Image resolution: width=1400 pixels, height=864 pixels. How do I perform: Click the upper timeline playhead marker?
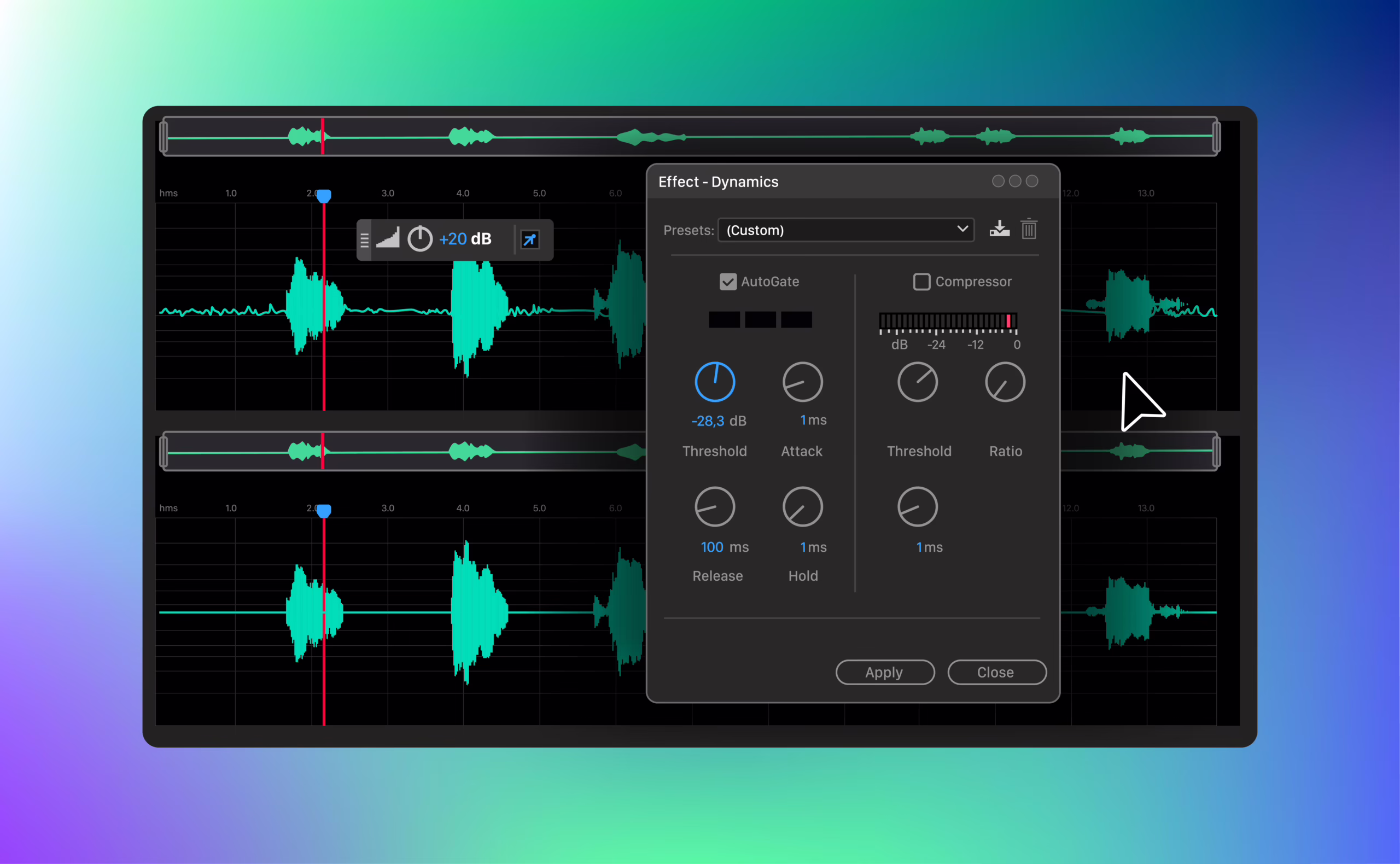[x=324, y=196]
